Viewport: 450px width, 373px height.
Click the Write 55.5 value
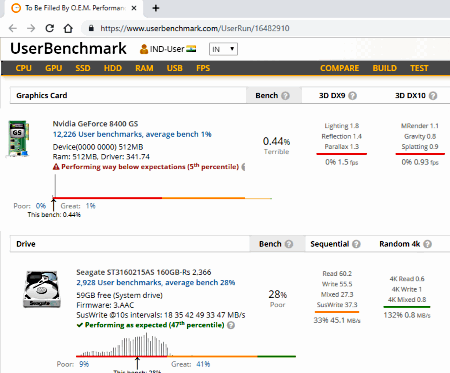click(x=337, y=284)
